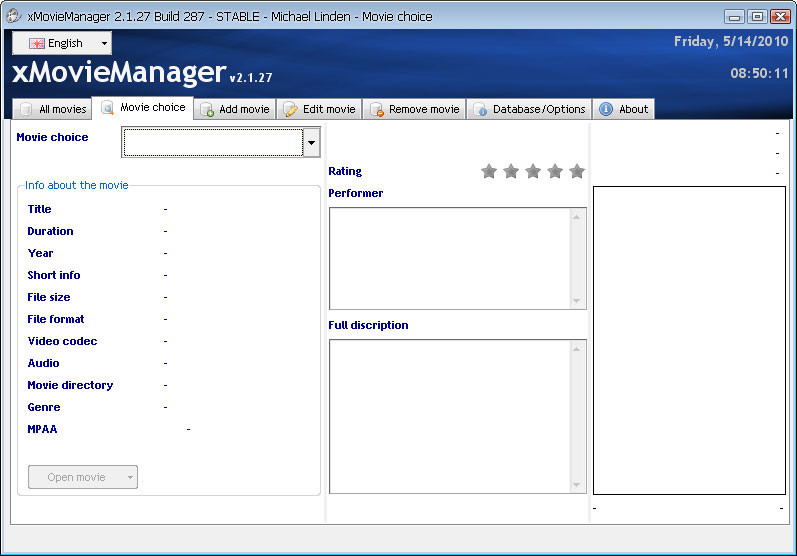797x556 pixels.
Task: Click the Database/Options tab icon
Action: click(x=480, y=109)
